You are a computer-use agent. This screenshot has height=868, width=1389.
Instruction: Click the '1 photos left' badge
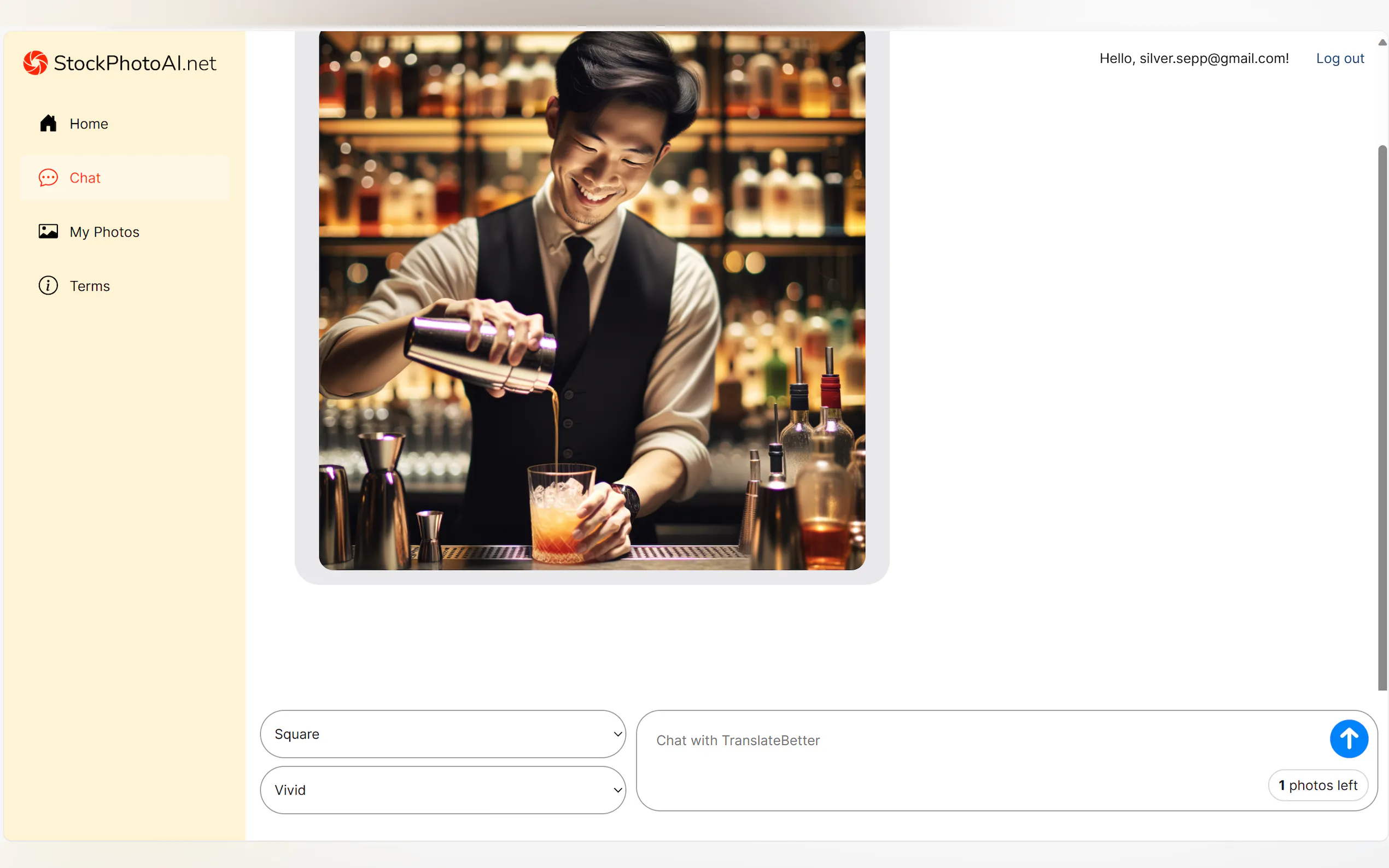[x=1317, y=785]
